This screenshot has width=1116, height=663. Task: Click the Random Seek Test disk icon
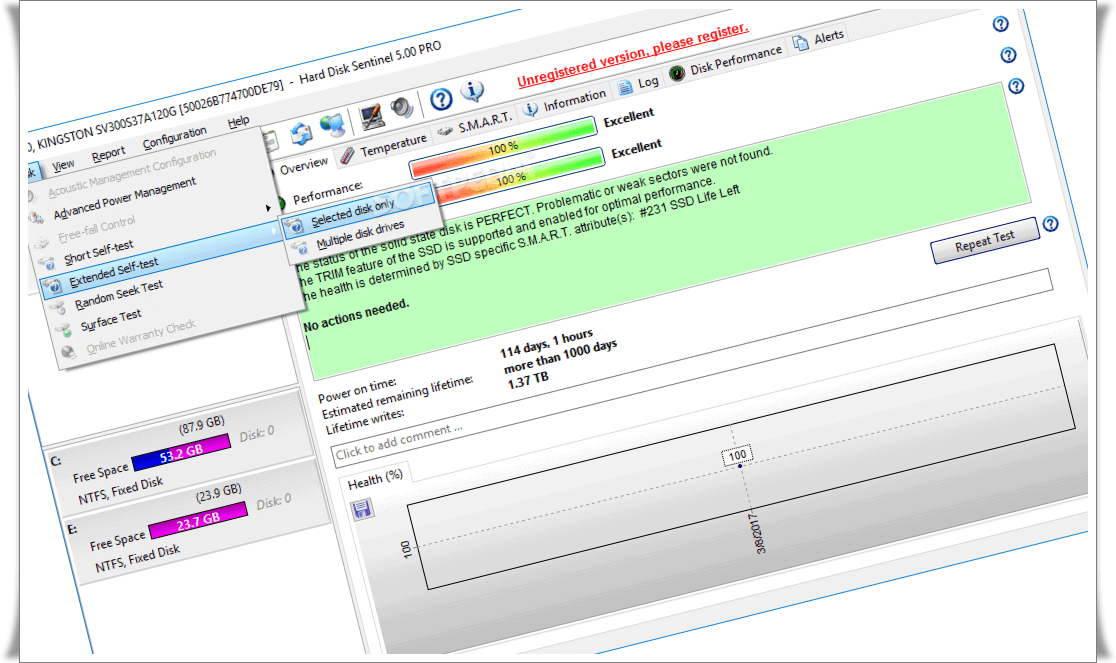tap(60, 309)
